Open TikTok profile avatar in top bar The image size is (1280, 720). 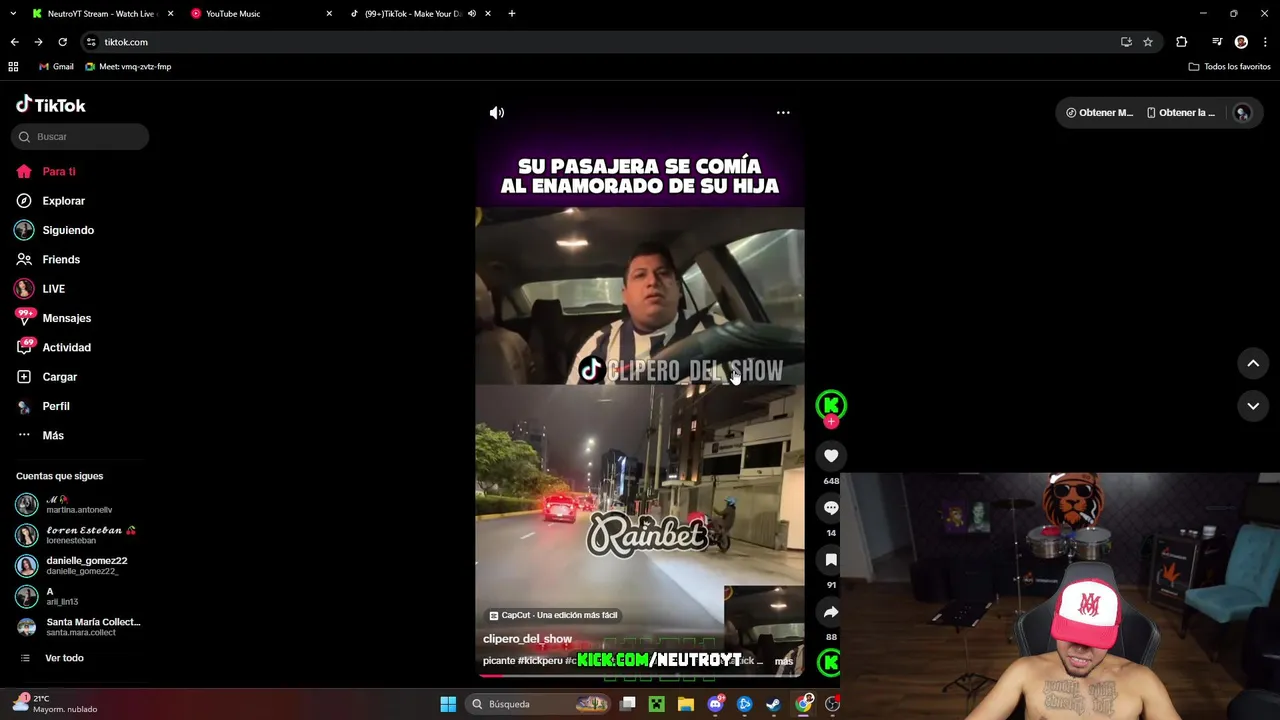(1242, 113)
